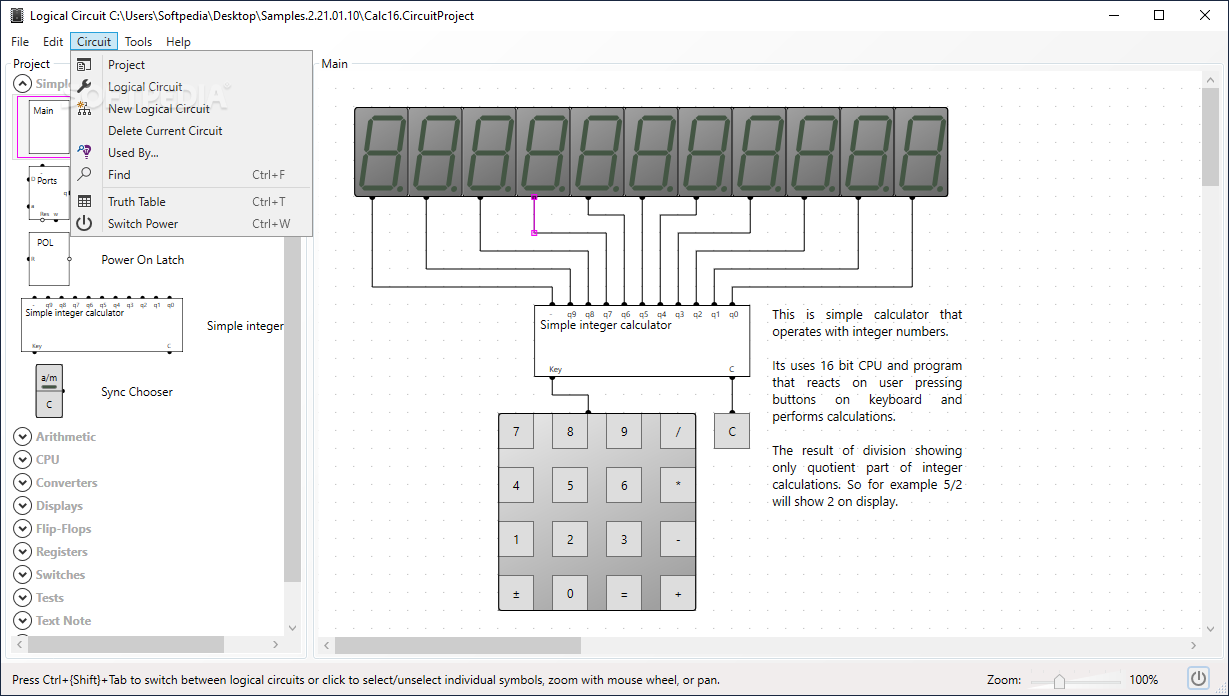Click the Used By icon
The image size is (1229, 696).
pyautogui.click(x=85, y=152)
